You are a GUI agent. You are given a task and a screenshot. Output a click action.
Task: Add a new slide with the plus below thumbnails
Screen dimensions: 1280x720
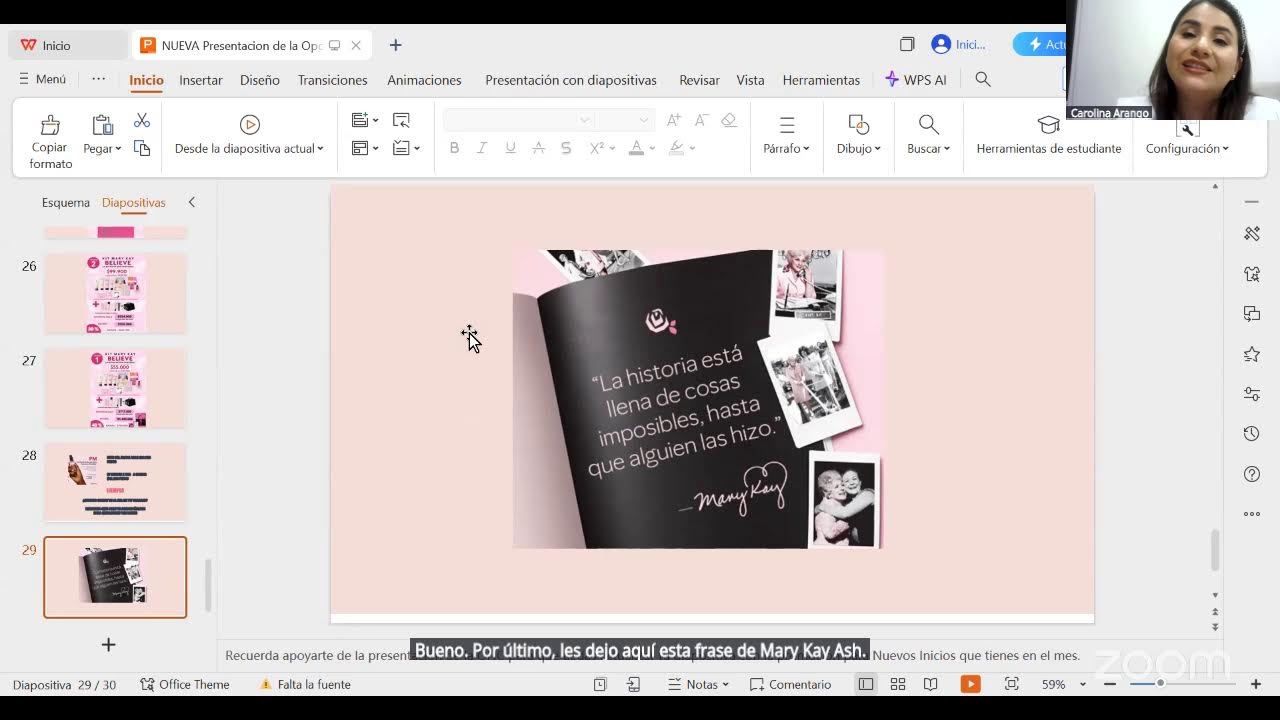109,645
